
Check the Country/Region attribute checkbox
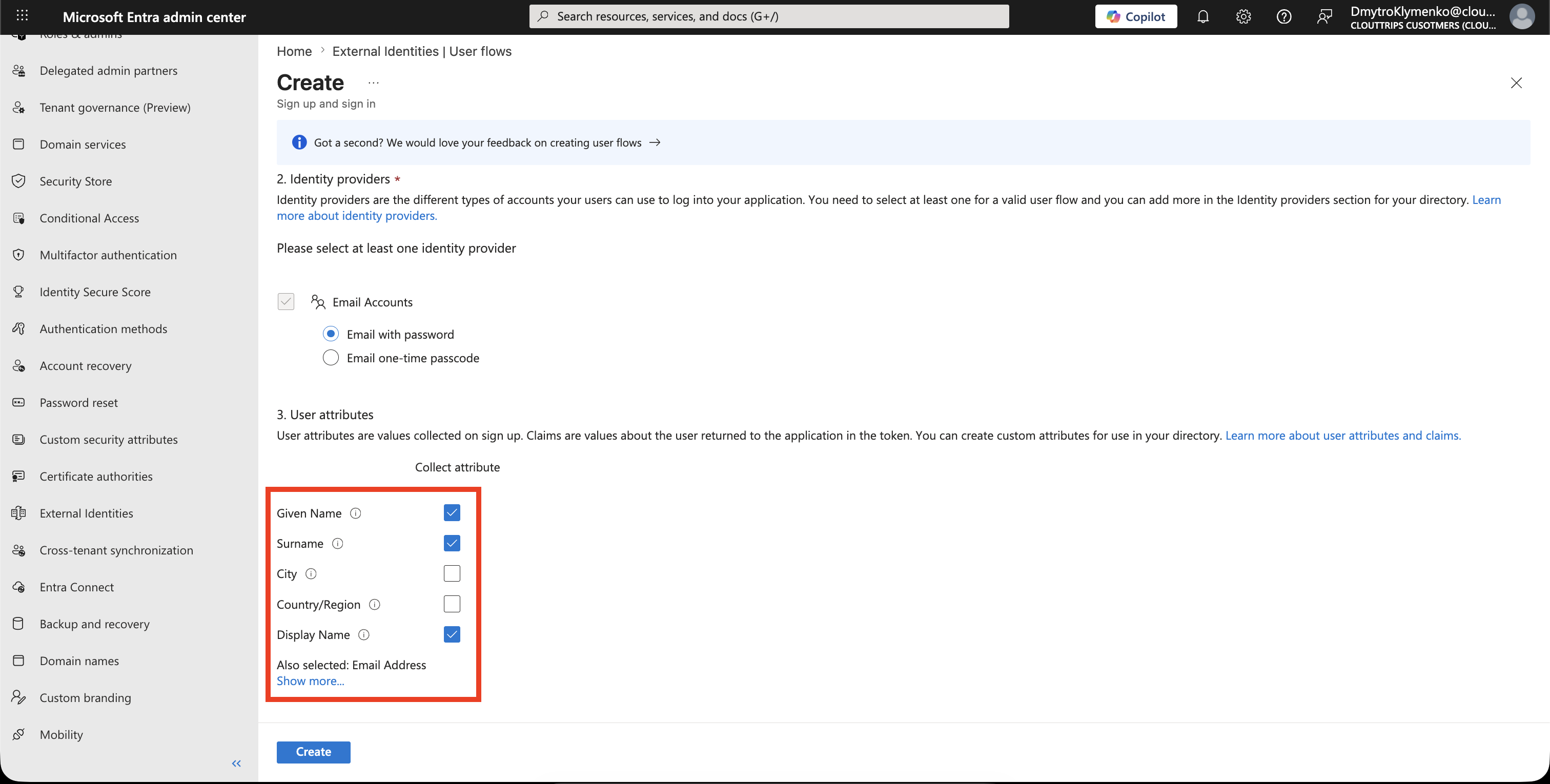pyautogui.click(x=452, y=604)
